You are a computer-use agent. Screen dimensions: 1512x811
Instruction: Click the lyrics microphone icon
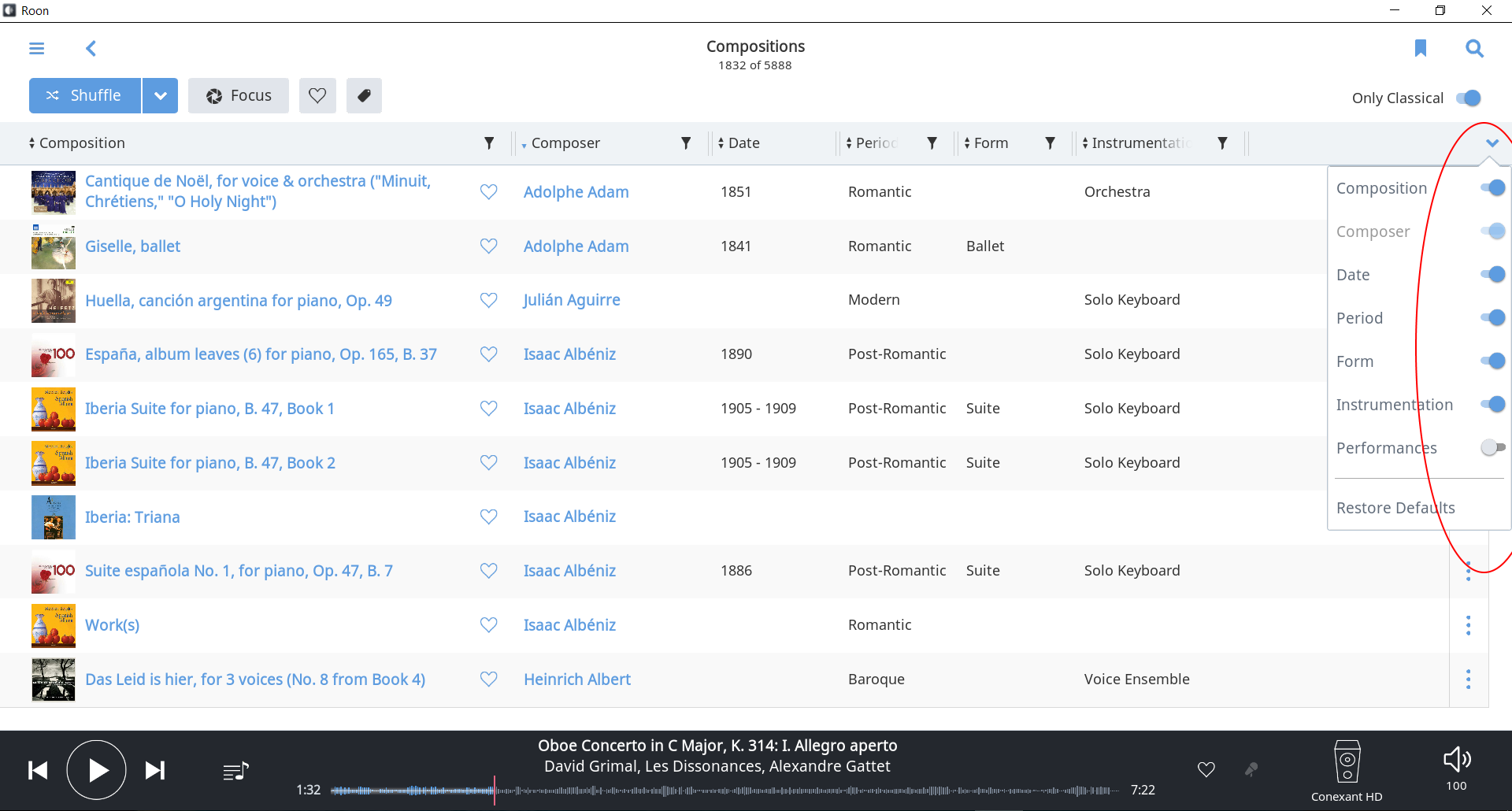[x=1251, y=769]
